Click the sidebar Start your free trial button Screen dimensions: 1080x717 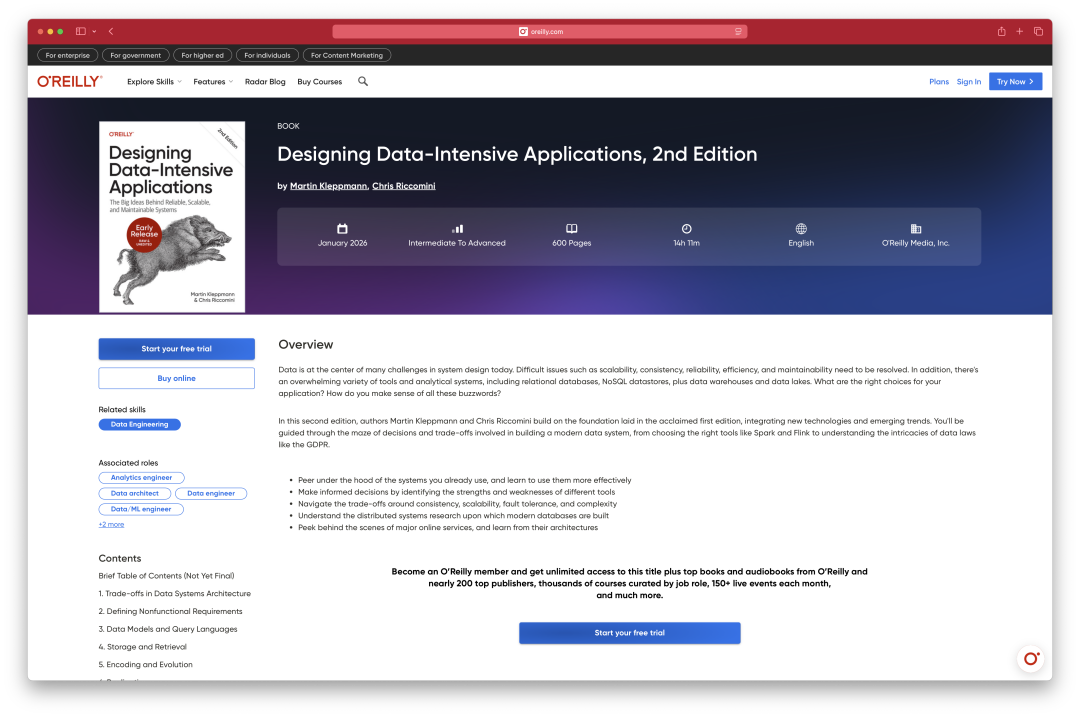click(x=176, y=349)
